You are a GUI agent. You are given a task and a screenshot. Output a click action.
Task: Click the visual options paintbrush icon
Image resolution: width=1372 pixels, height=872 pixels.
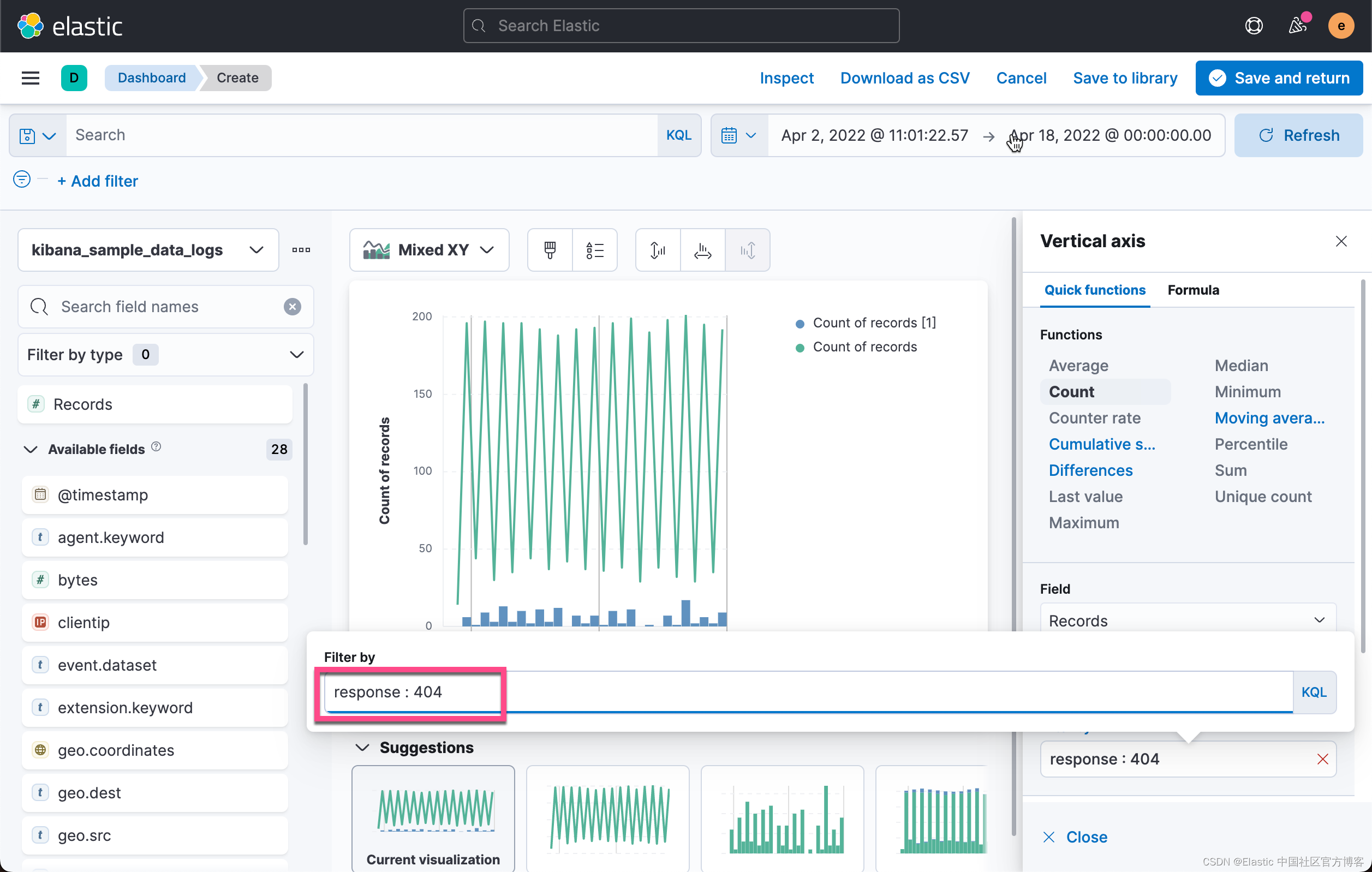(x=550, y=250)
